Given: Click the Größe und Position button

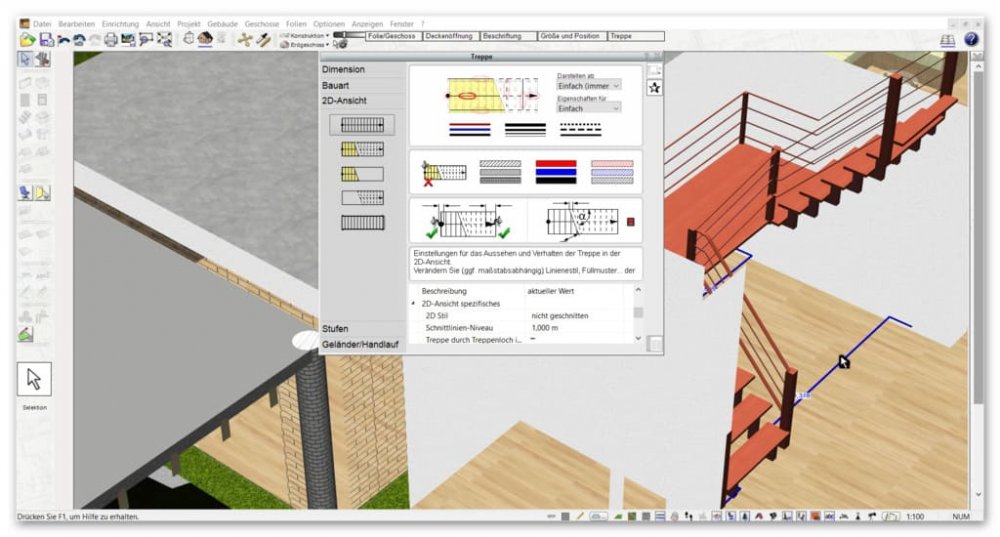Looking at the screenshot, I should (x=572, y=36).
